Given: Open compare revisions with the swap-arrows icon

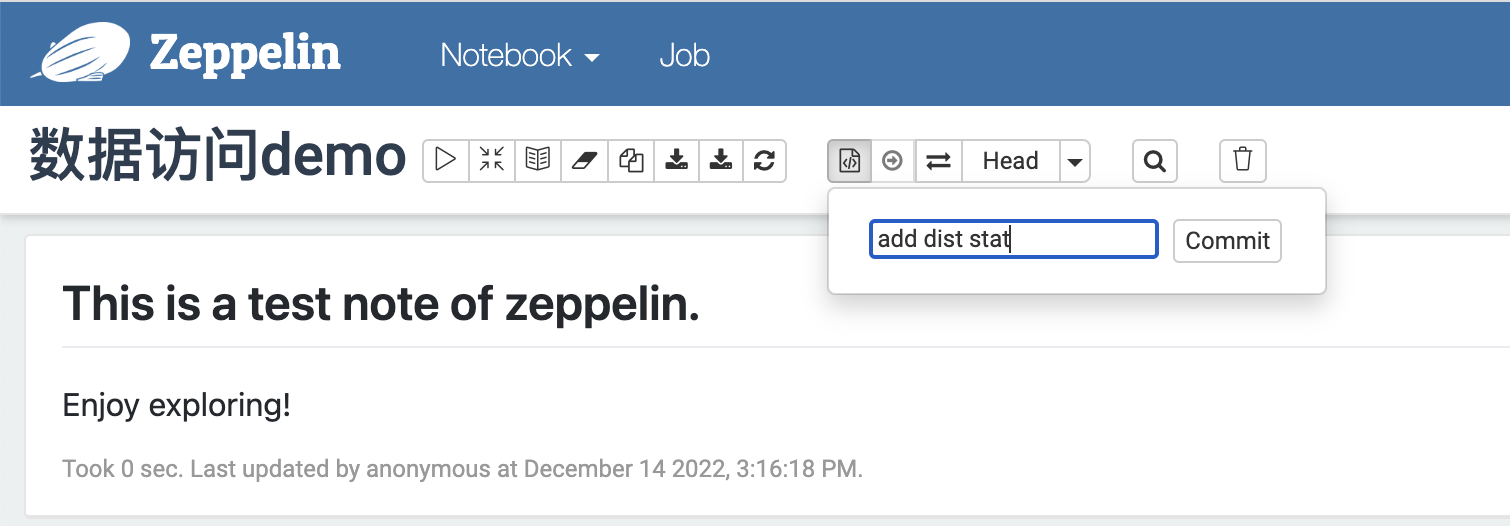Looking at the screenshot, I should (938, 160).
